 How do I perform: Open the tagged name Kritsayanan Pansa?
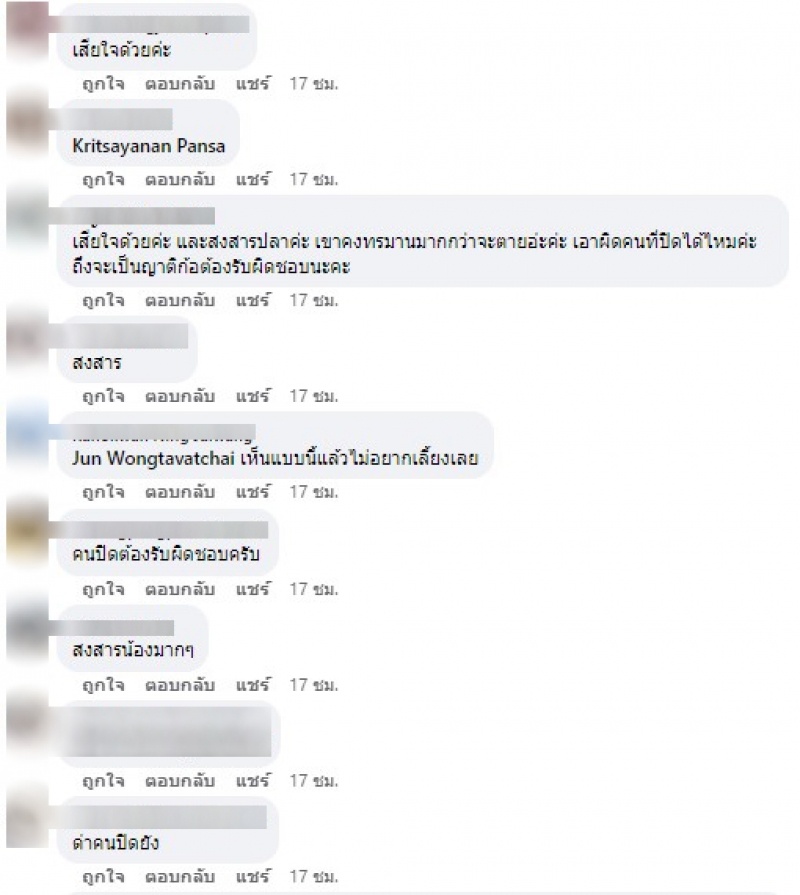148,146
